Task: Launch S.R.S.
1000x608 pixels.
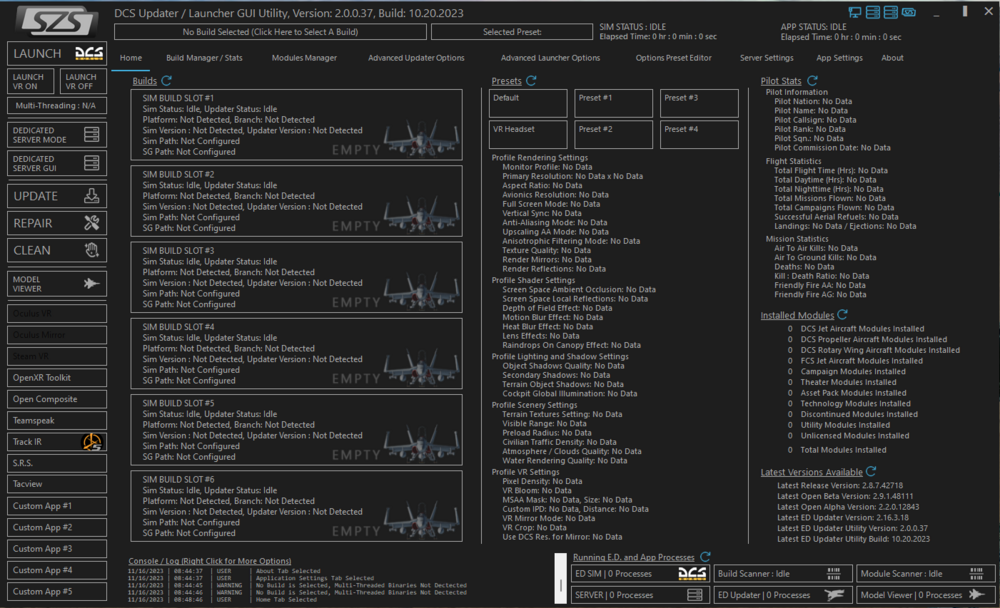Action: click(x=57, y=463)
